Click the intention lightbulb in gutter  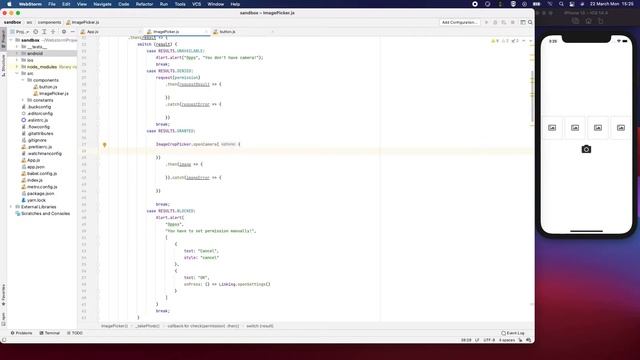pos(104,144)
